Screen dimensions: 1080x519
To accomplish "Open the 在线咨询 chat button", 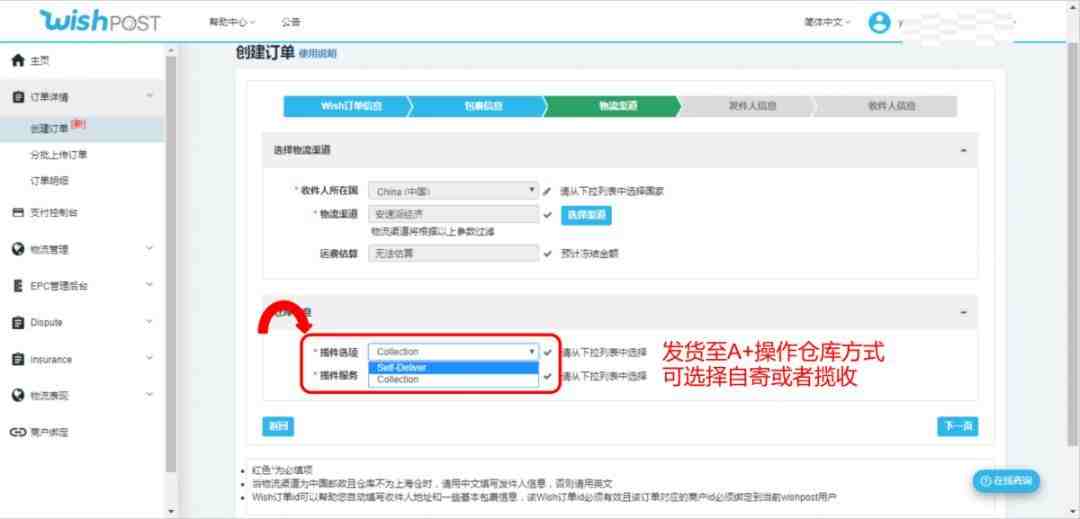I will [1006, 481].
